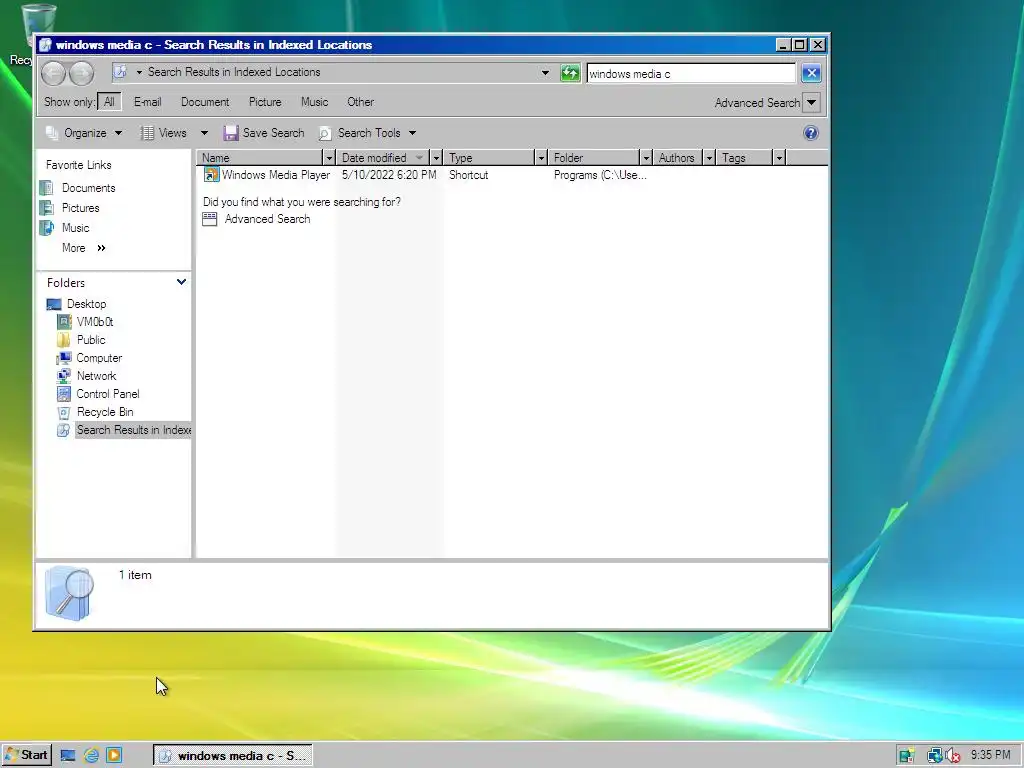
Task: Click Show Desktop icon in Quick Launch
Action: [68, 756]
